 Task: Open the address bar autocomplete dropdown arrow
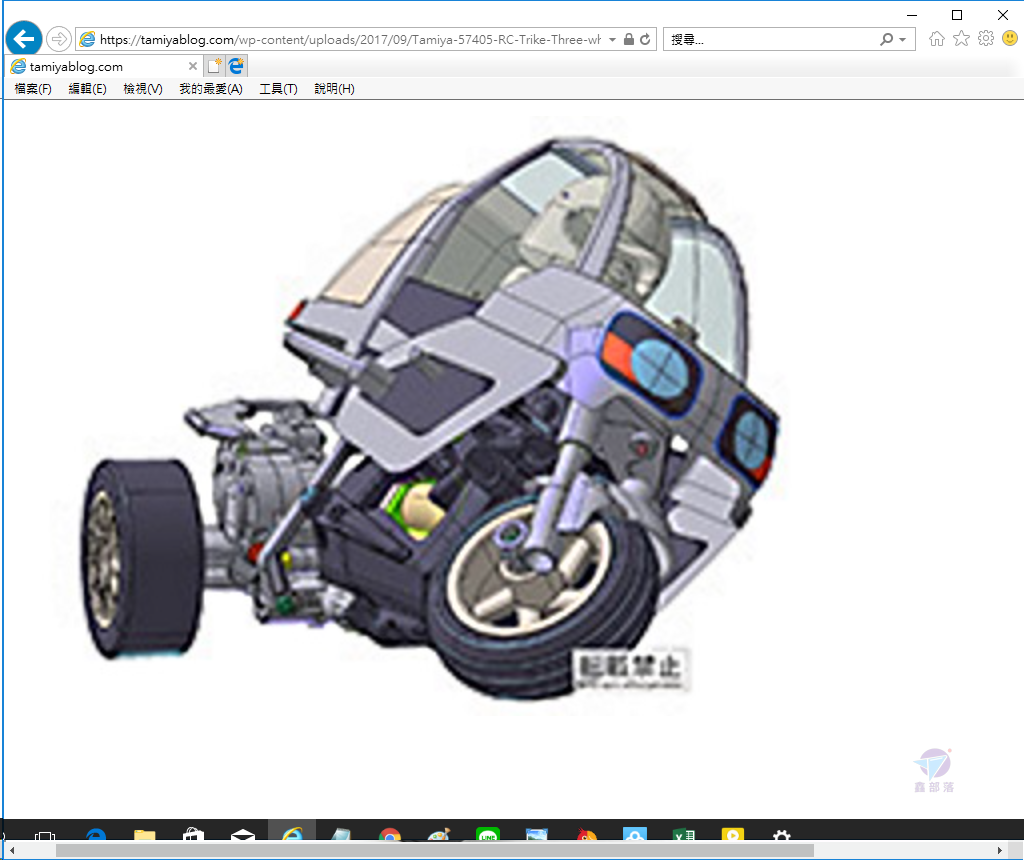[612, 40]
